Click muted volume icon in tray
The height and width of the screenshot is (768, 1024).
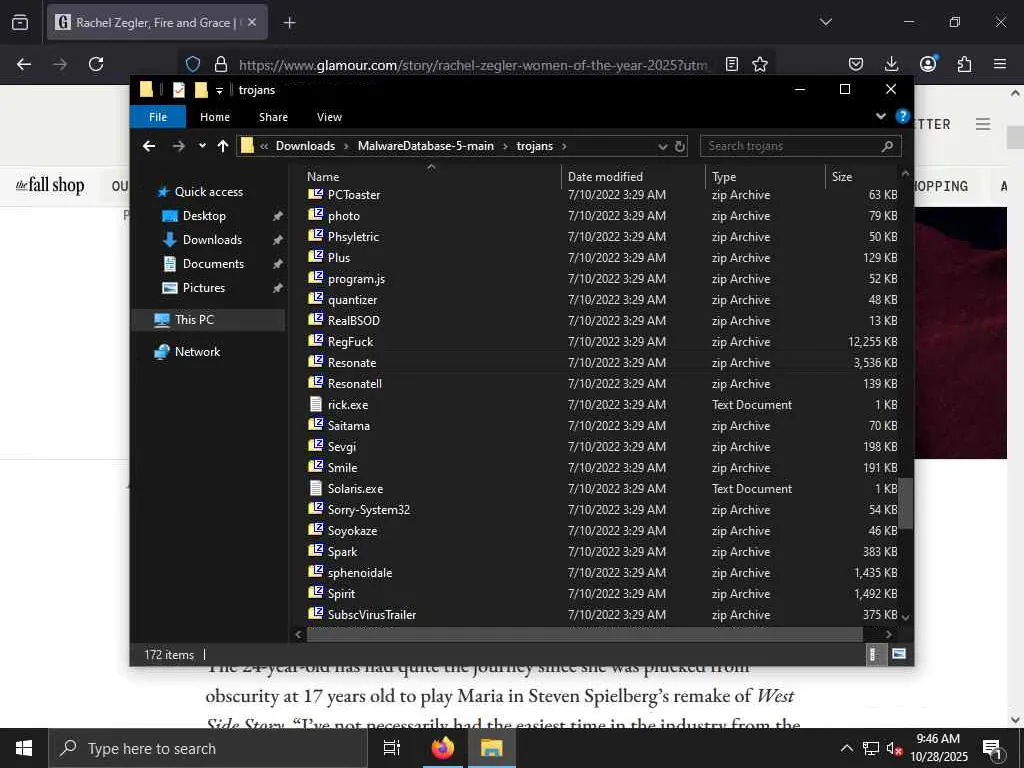click(894, 748)
